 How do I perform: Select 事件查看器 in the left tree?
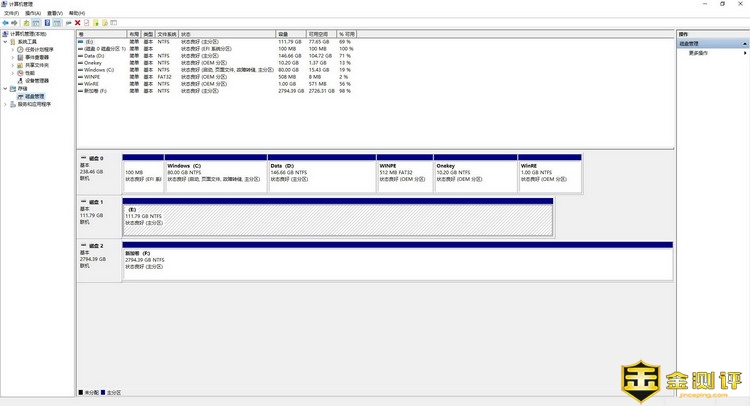click(x=36, y=57)
